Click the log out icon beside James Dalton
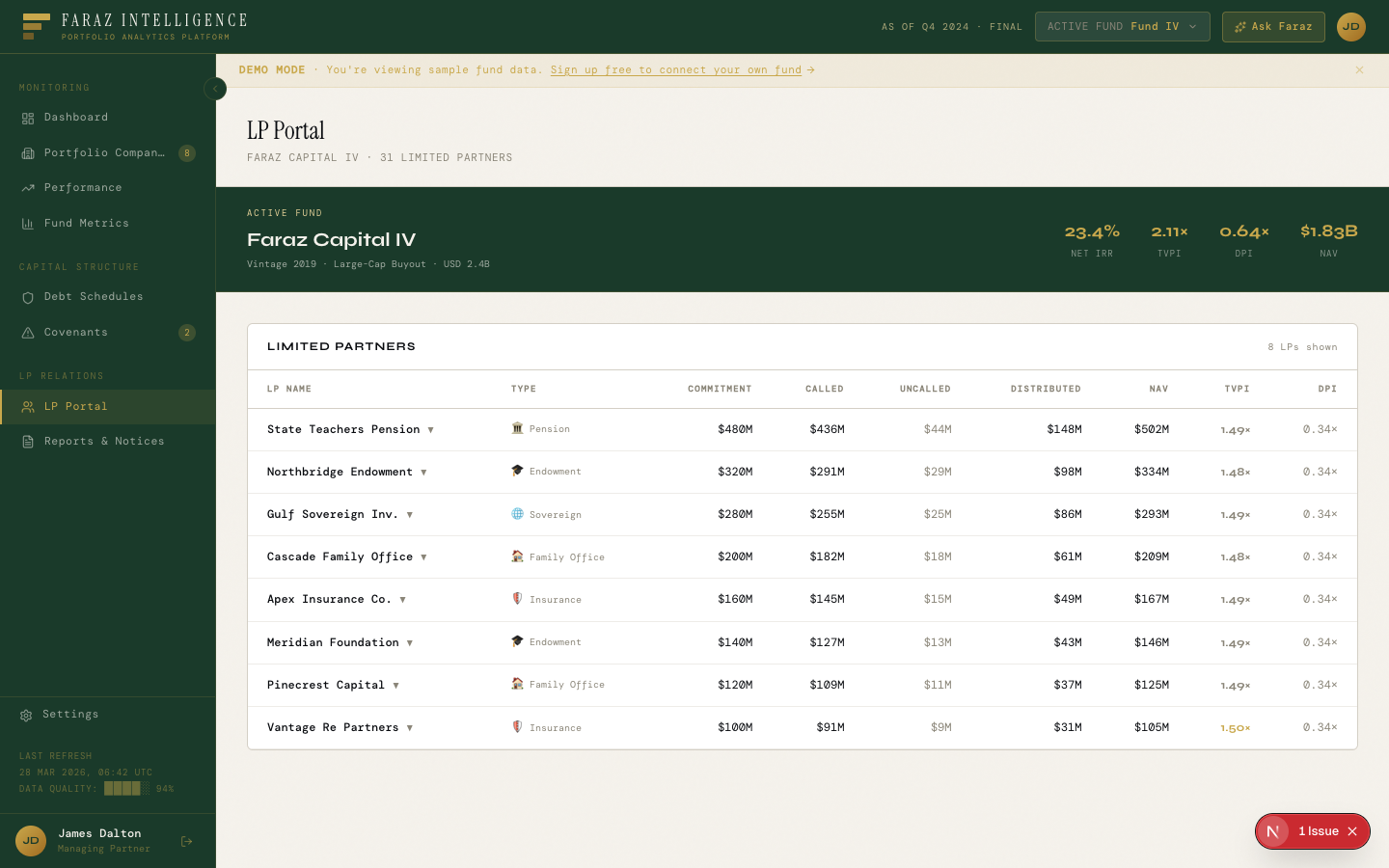The image size is (1389, 868). pos(187,841)
